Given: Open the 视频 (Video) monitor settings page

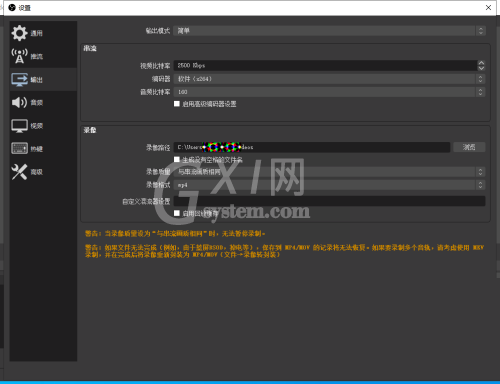Looking at the screenshot, I should [x=43, y=126].
